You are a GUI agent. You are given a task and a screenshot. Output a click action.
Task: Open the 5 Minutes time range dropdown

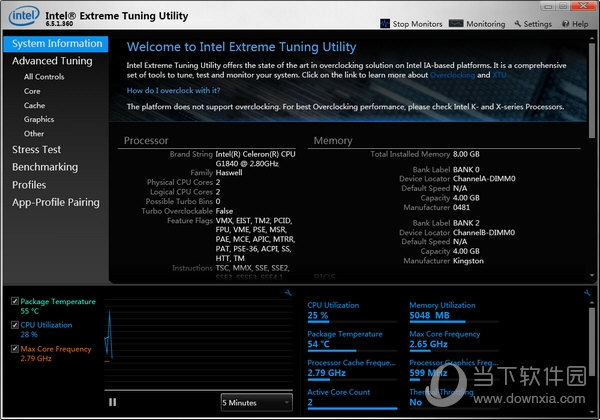click(256, 402)
